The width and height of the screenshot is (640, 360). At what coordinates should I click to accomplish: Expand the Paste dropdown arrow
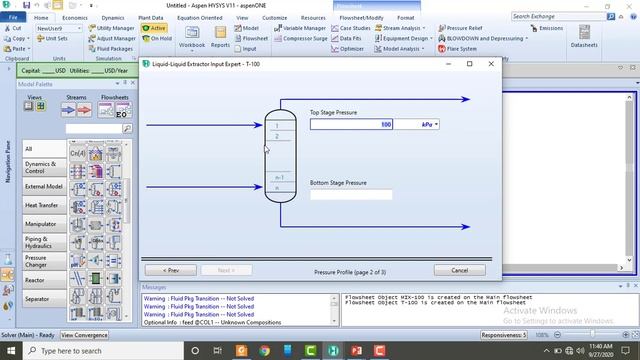pyautogui.click(x=29, y=49)
